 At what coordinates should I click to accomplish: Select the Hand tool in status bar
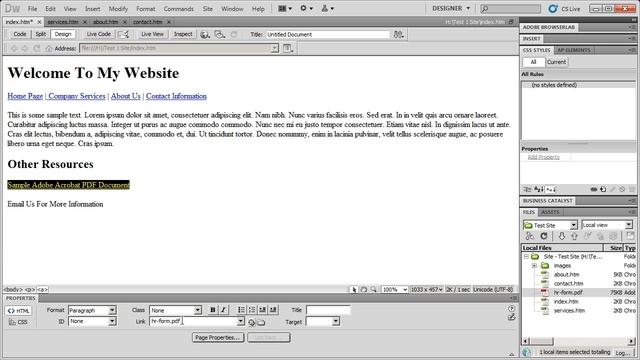[x=363, y=289]
